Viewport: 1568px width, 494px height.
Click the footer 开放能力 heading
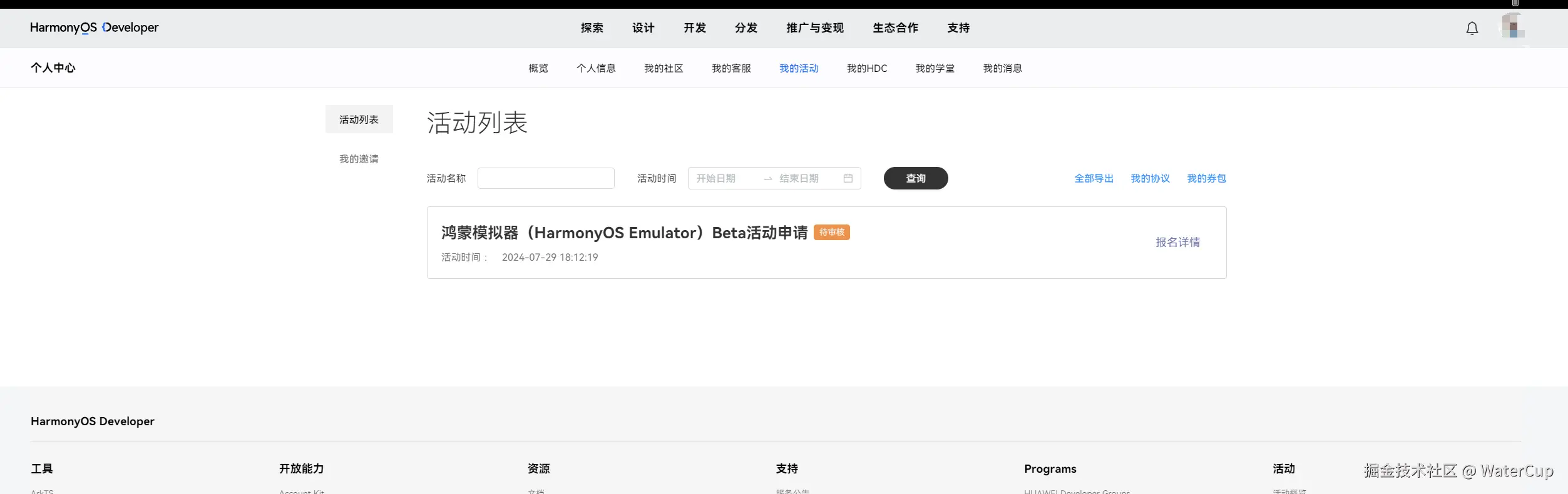pyautogui.click(x=302, y=468)
